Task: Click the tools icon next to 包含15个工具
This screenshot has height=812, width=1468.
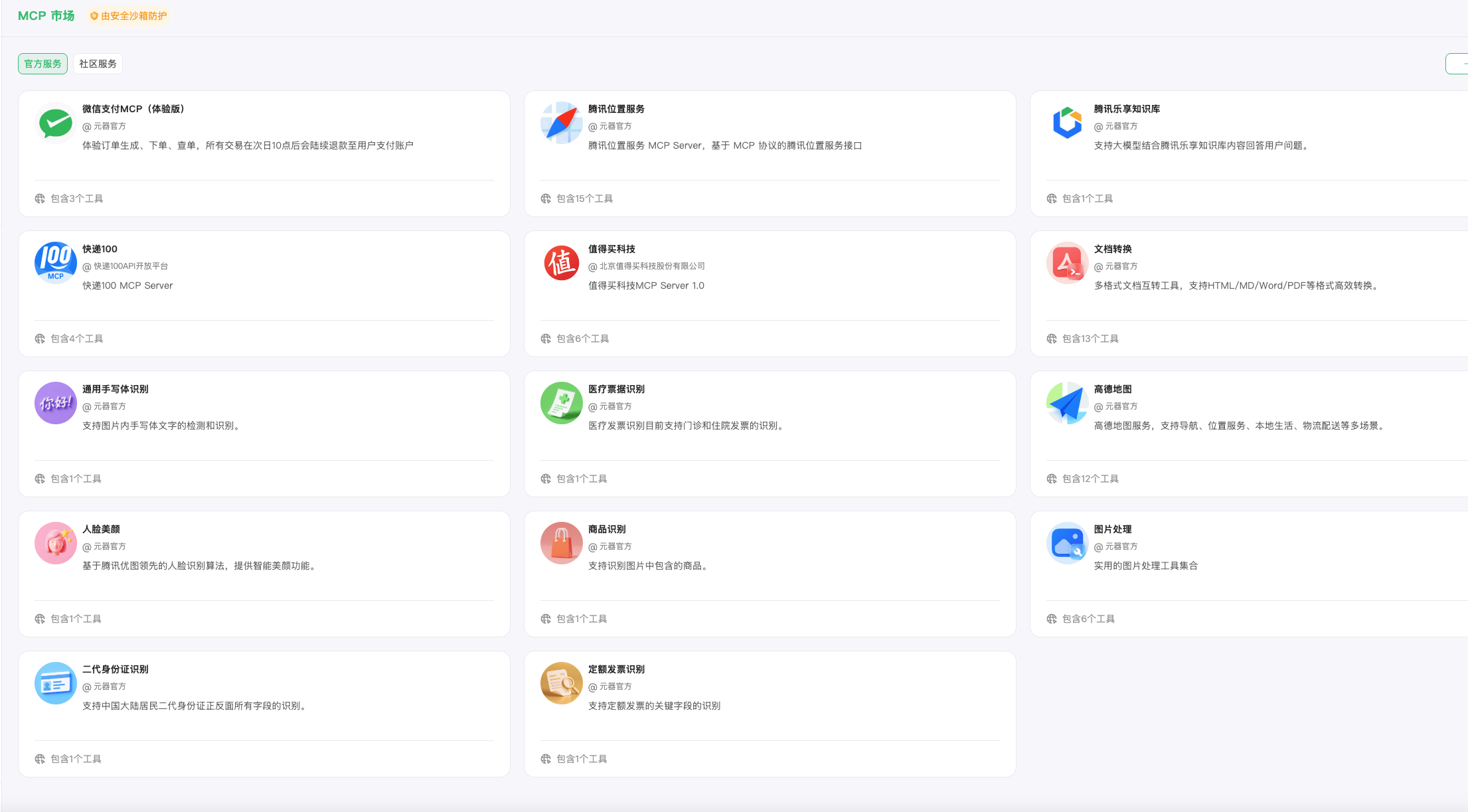Action: pyautogui.click(x=546, y=199)
